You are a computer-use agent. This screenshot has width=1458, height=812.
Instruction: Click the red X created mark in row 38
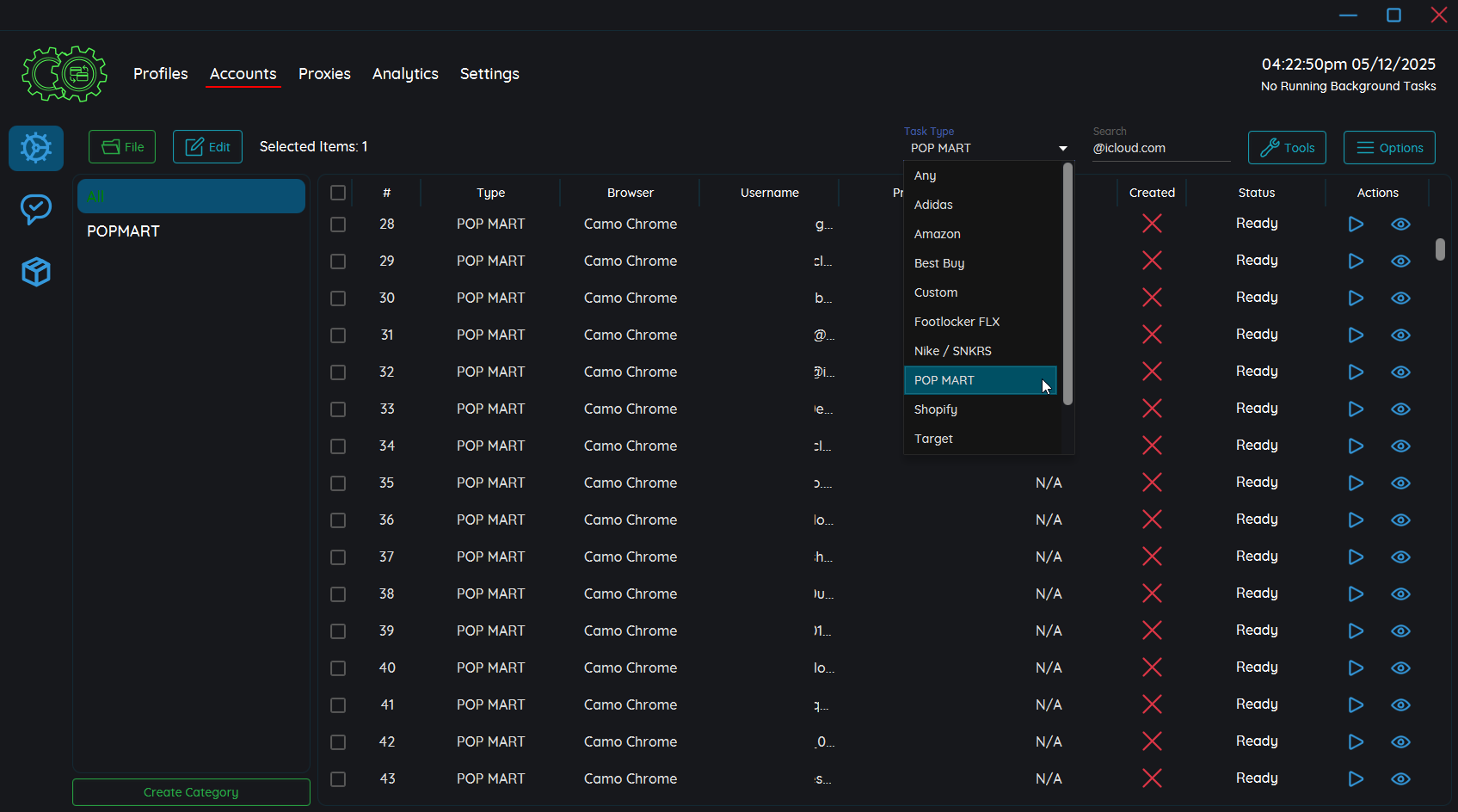click(x=1152, y=594)
